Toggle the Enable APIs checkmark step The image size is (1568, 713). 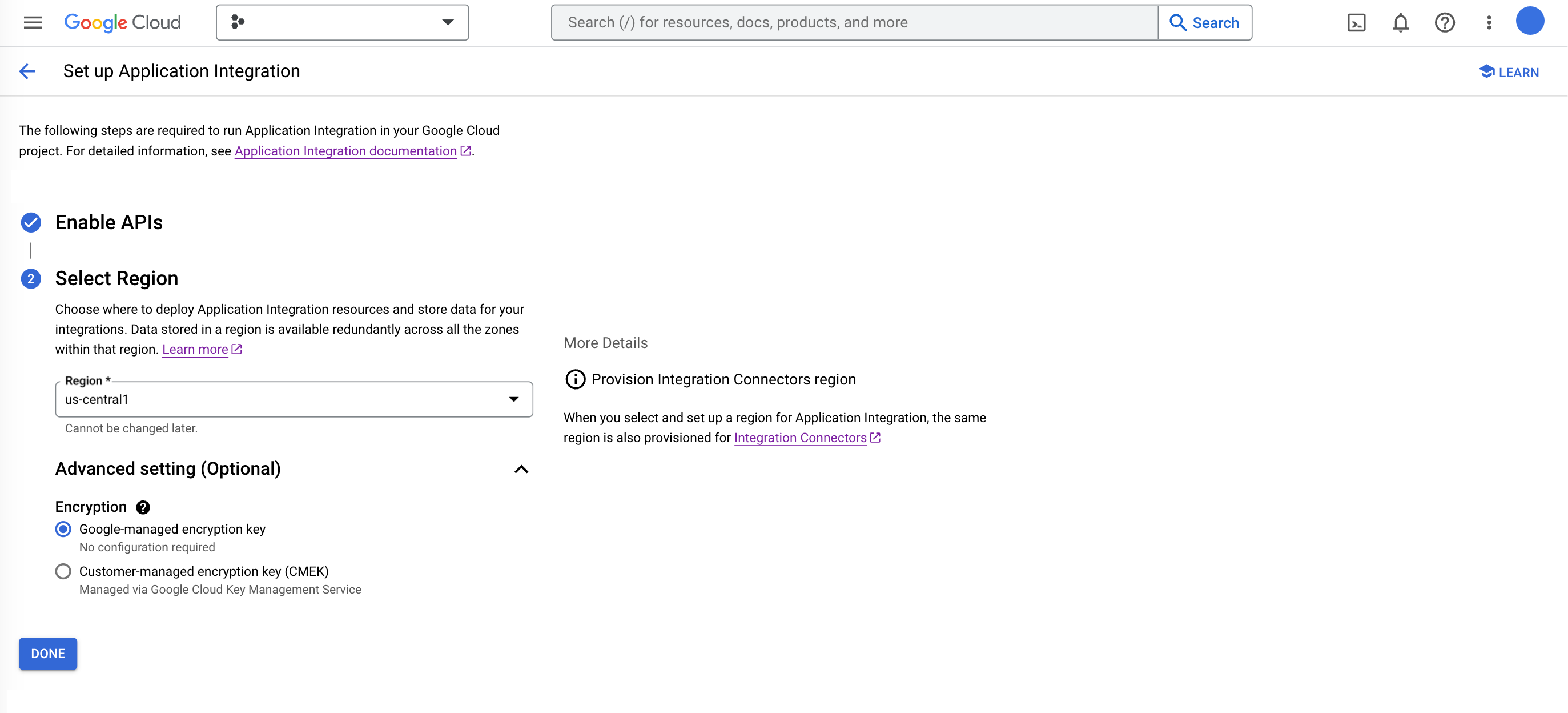tap(30, 222)
